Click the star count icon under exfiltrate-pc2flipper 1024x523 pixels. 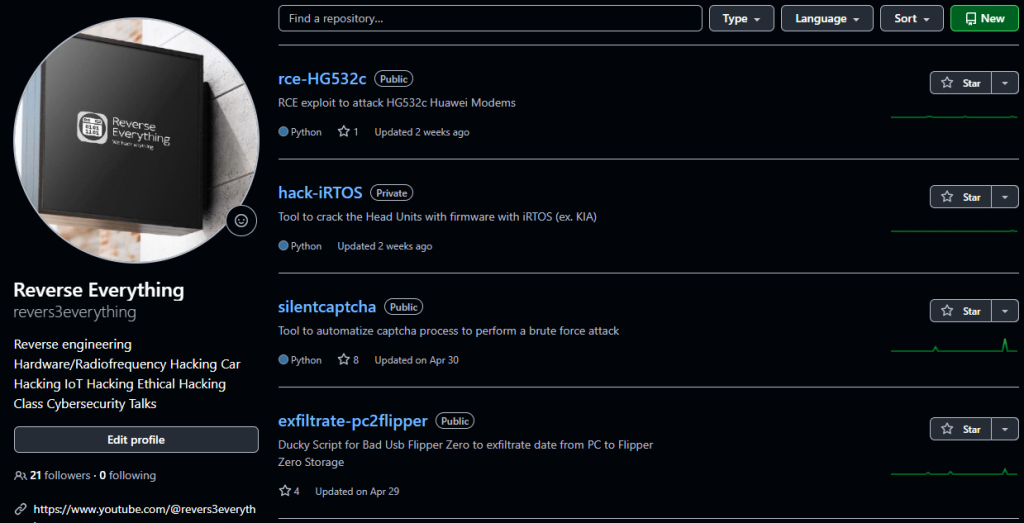tap(285, 491)
